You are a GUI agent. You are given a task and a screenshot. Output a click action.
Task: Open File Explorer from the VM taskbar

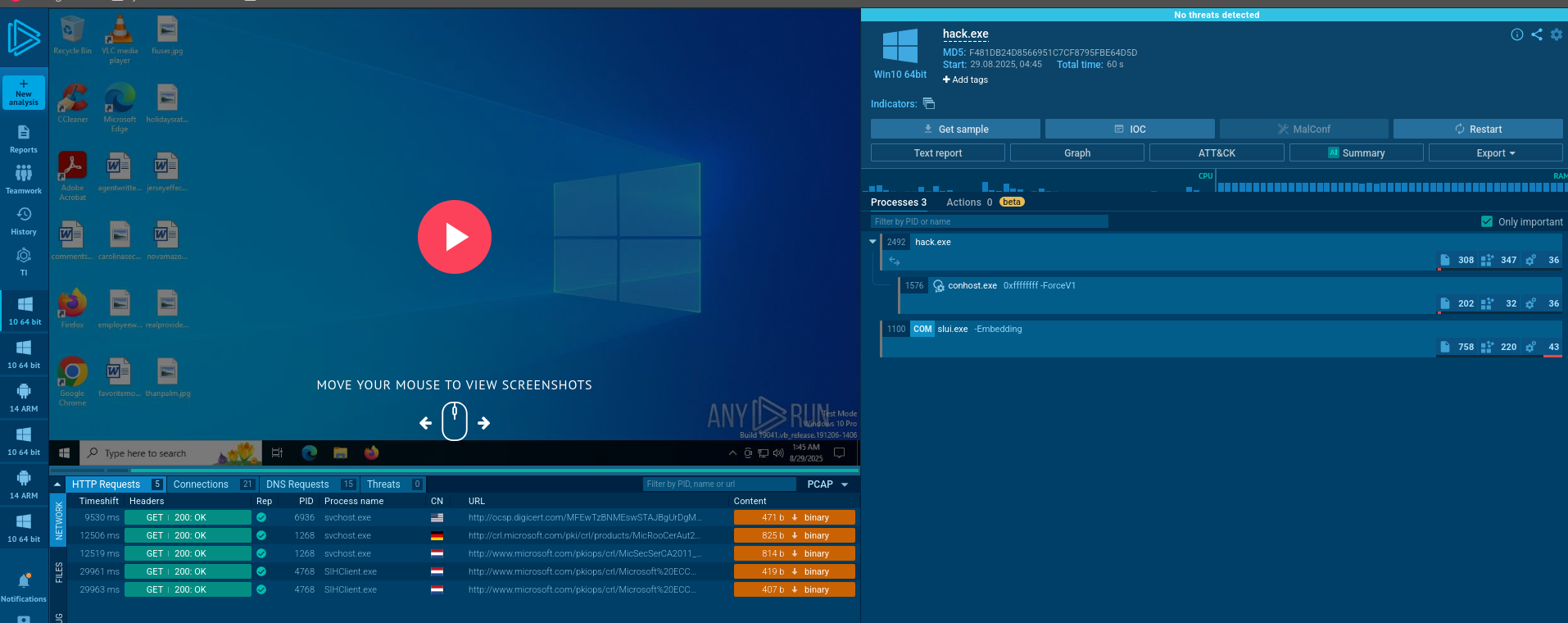pyautogui.click(x=341, y=452)
